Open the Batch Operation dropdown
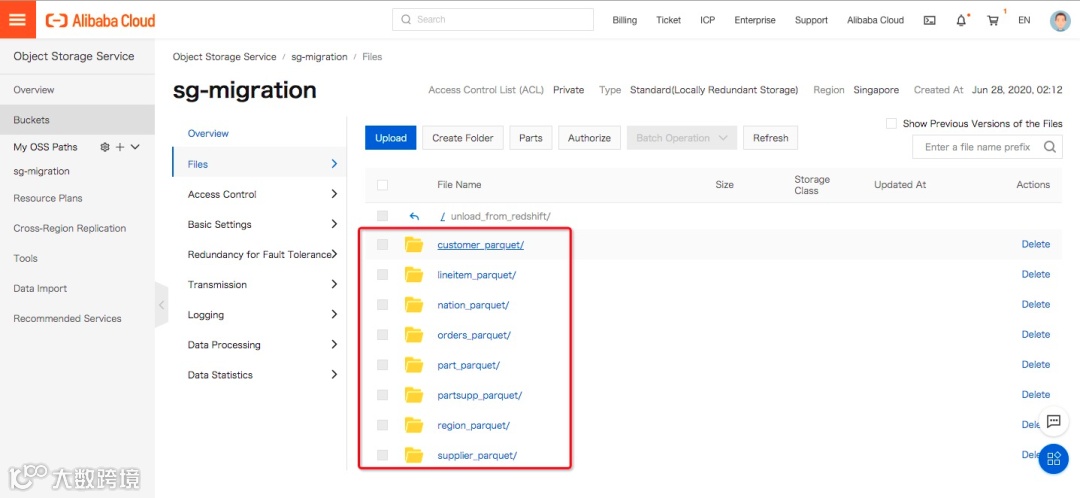Screen dimensions: 1080x498 point(681,138)
